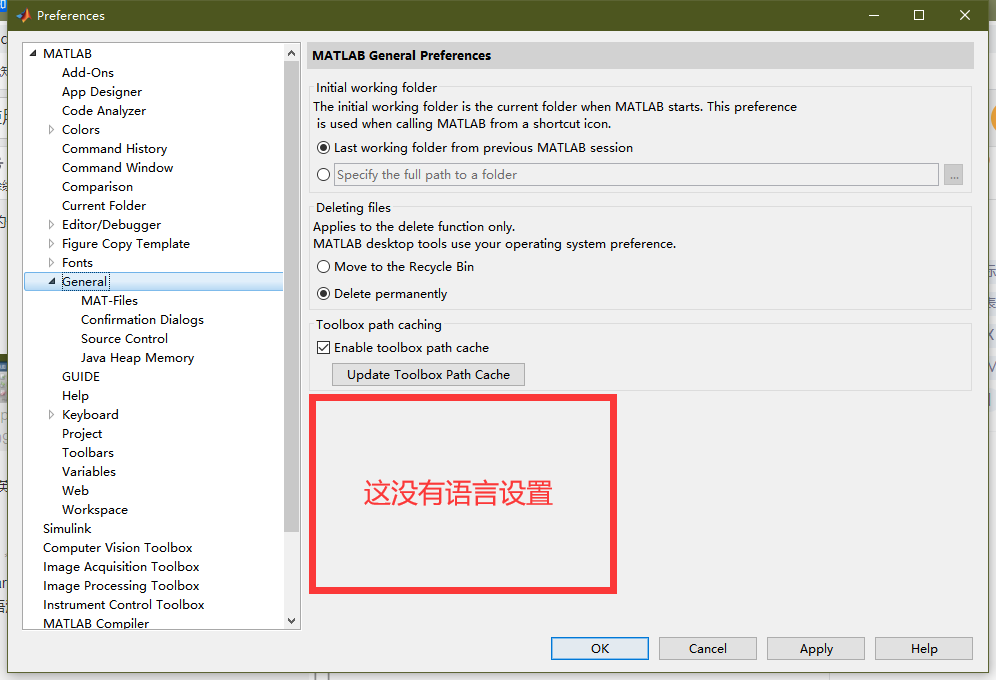
Task: Open the browse folder ellipsis button
Action: [x=953, y=175]
